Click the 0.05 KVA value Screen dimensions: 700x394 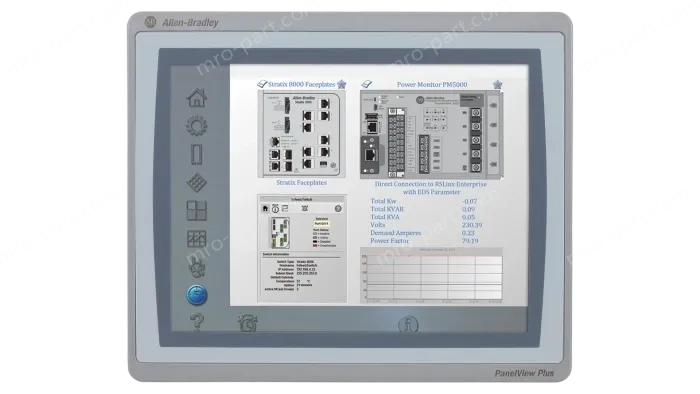coord(468,217)
